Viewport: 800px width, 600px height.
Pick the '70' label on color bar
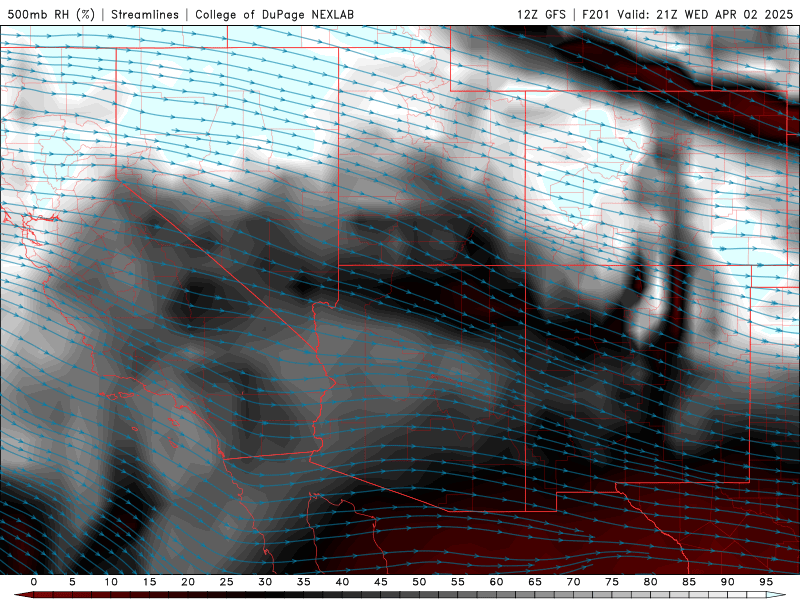573,582
